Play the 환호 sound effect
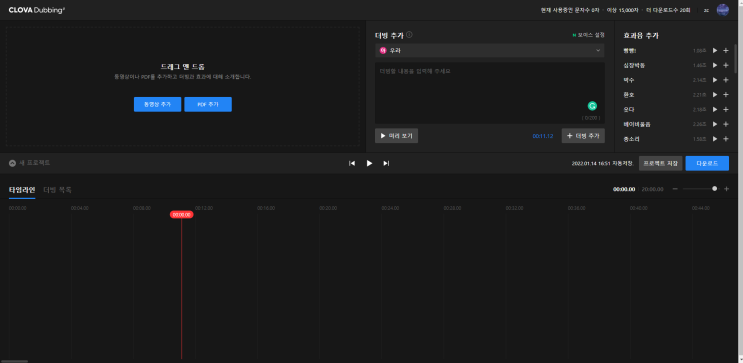This screenshot has width=743, height=363. coord(715,95)
